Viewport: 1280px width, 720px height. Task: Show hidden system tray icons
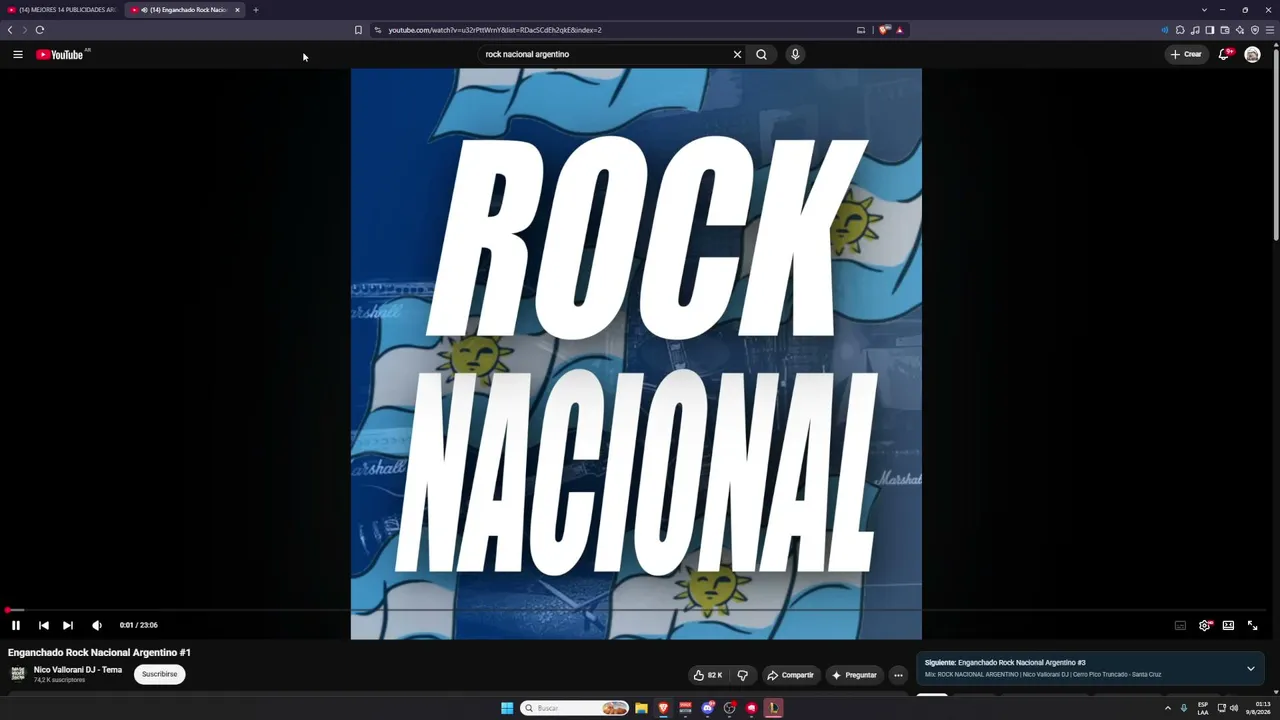[x=1168, y=708]
